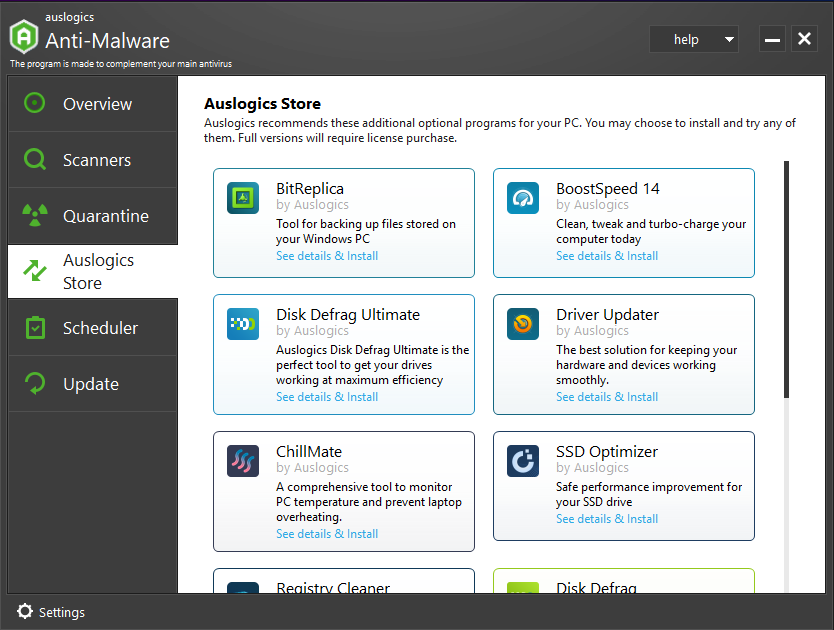Click the Auslogics Anti-Malware shield logo
This screenshot has height=630, width=834.
tap(24, 36)
